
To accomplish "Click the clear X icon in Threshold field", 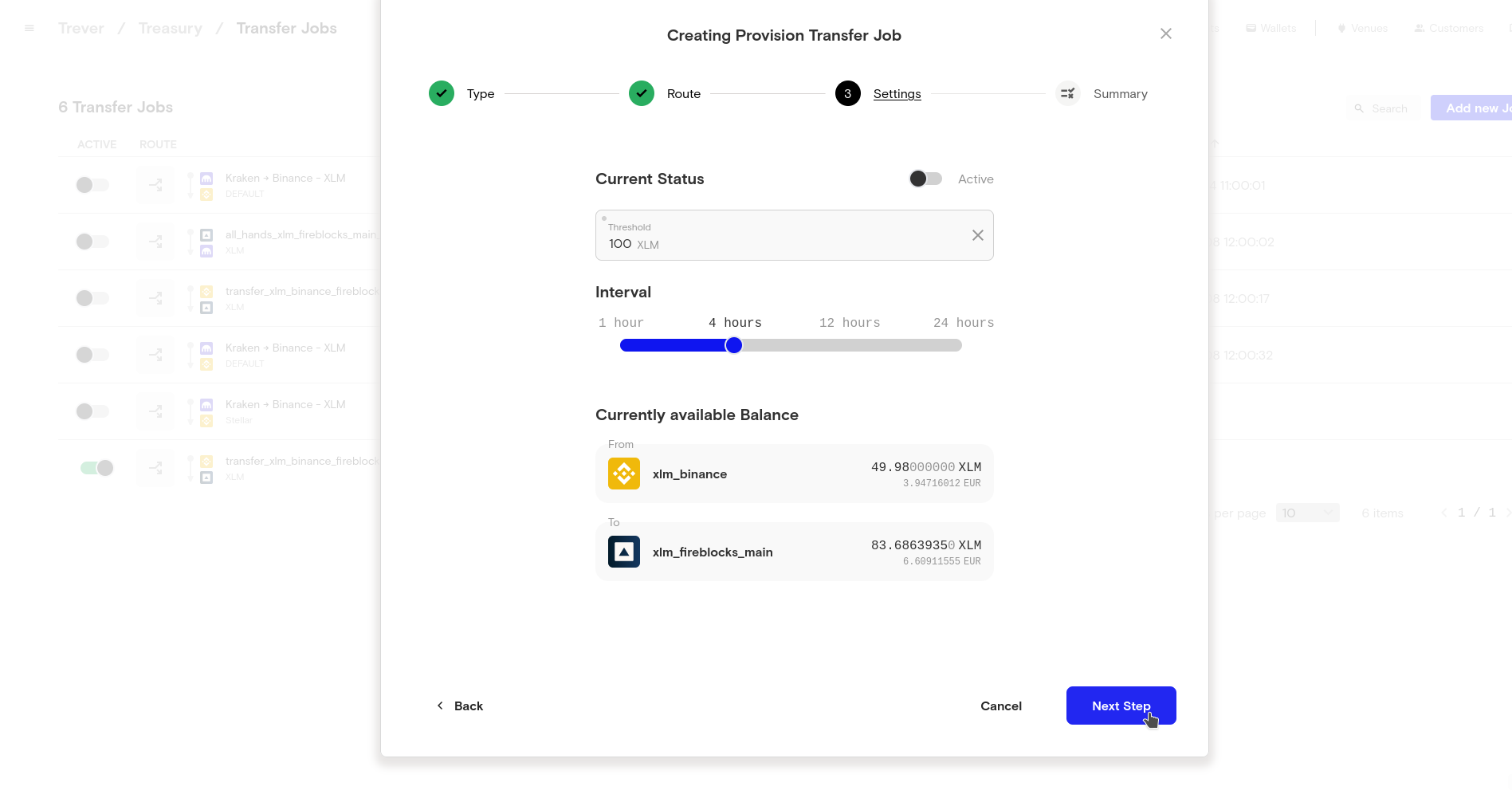I will 977,235.
